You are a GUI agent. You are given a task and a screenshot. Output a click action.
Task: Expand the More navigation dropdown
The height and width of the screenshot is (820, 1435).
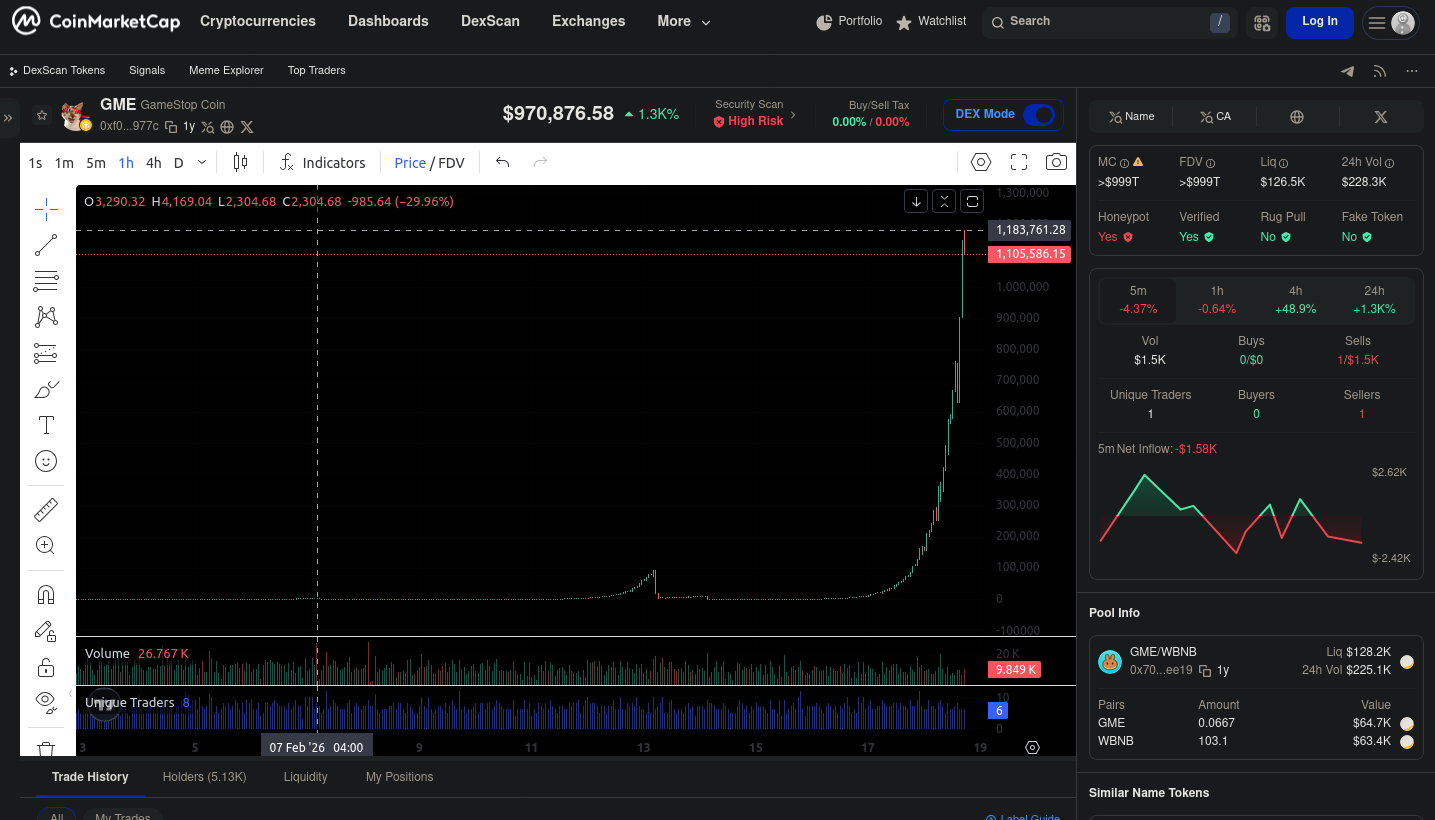(x=684, y=21)
